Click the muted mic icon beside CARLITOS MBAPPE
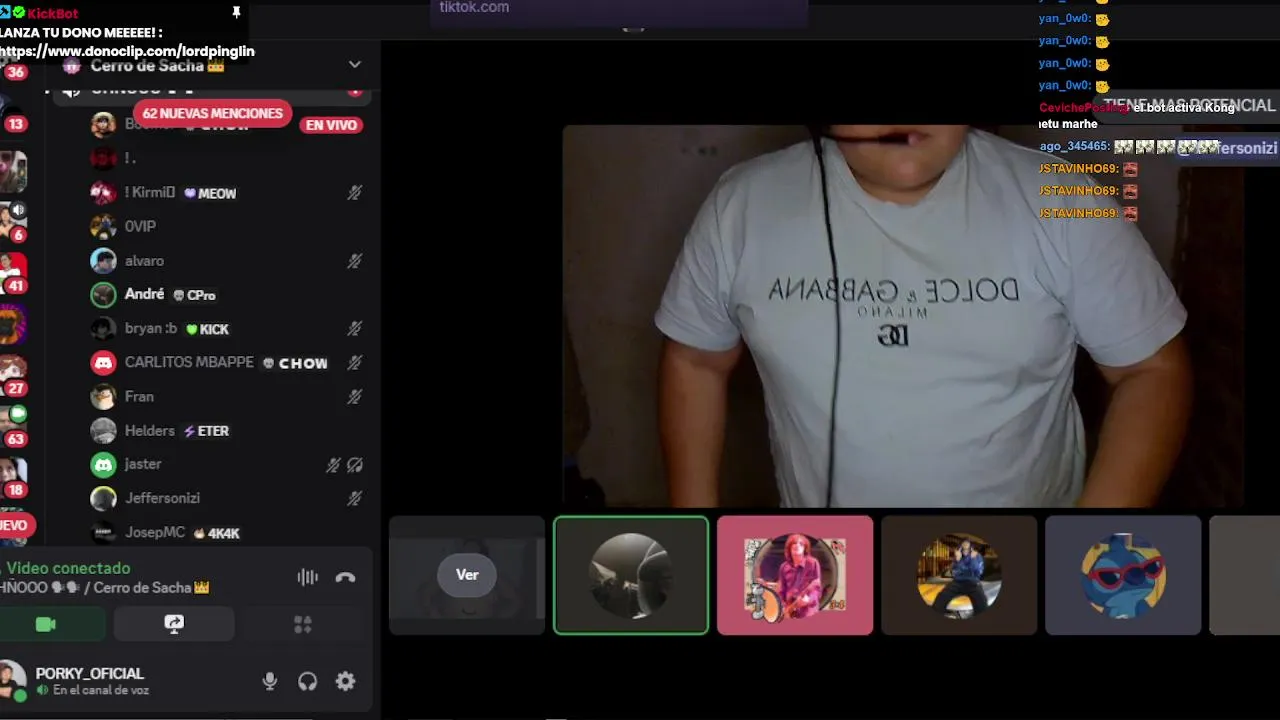This screenshot has height=720, width=1280. click(x=354, y=362)
